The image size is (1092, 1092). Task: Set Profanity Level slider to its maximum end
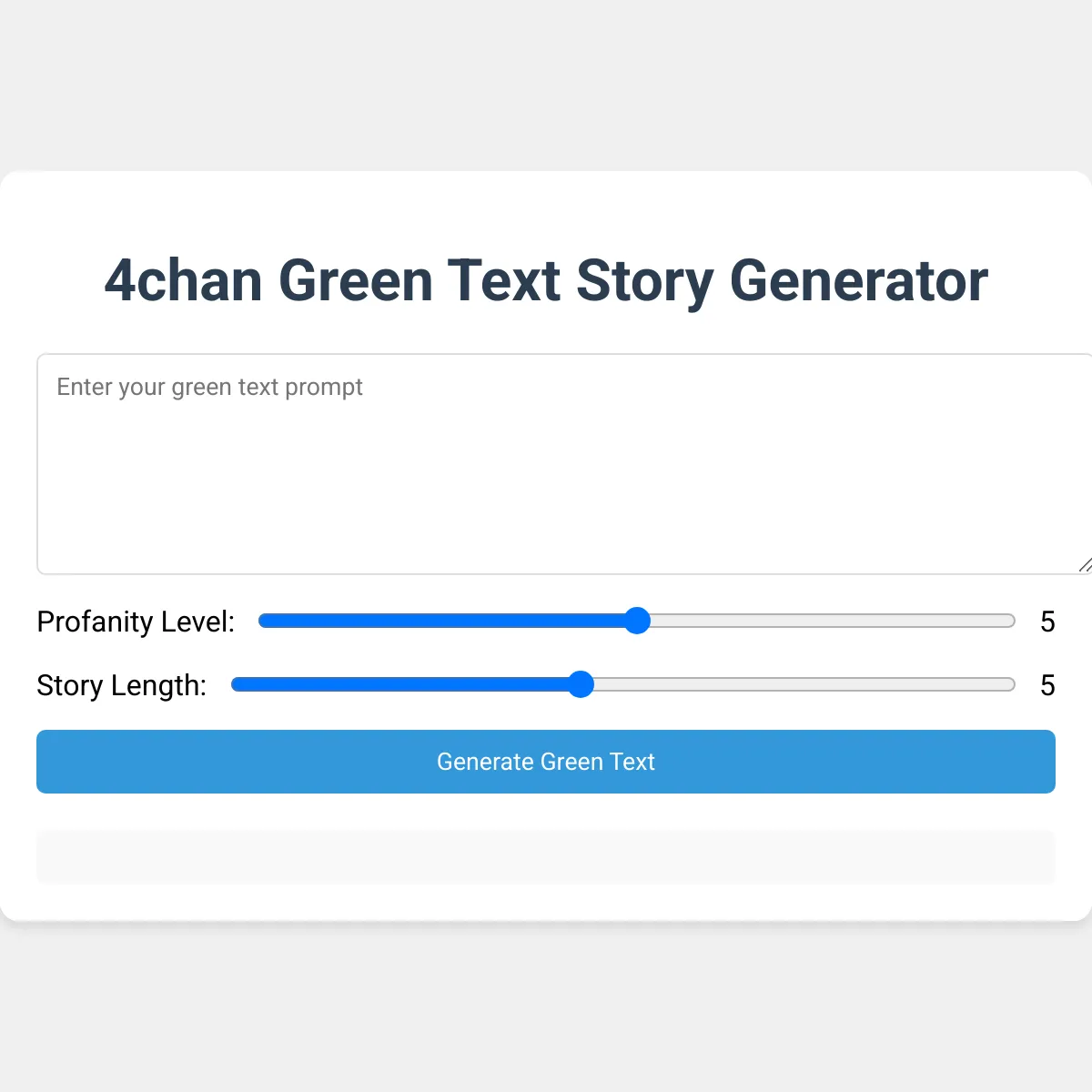[1012, 621]
